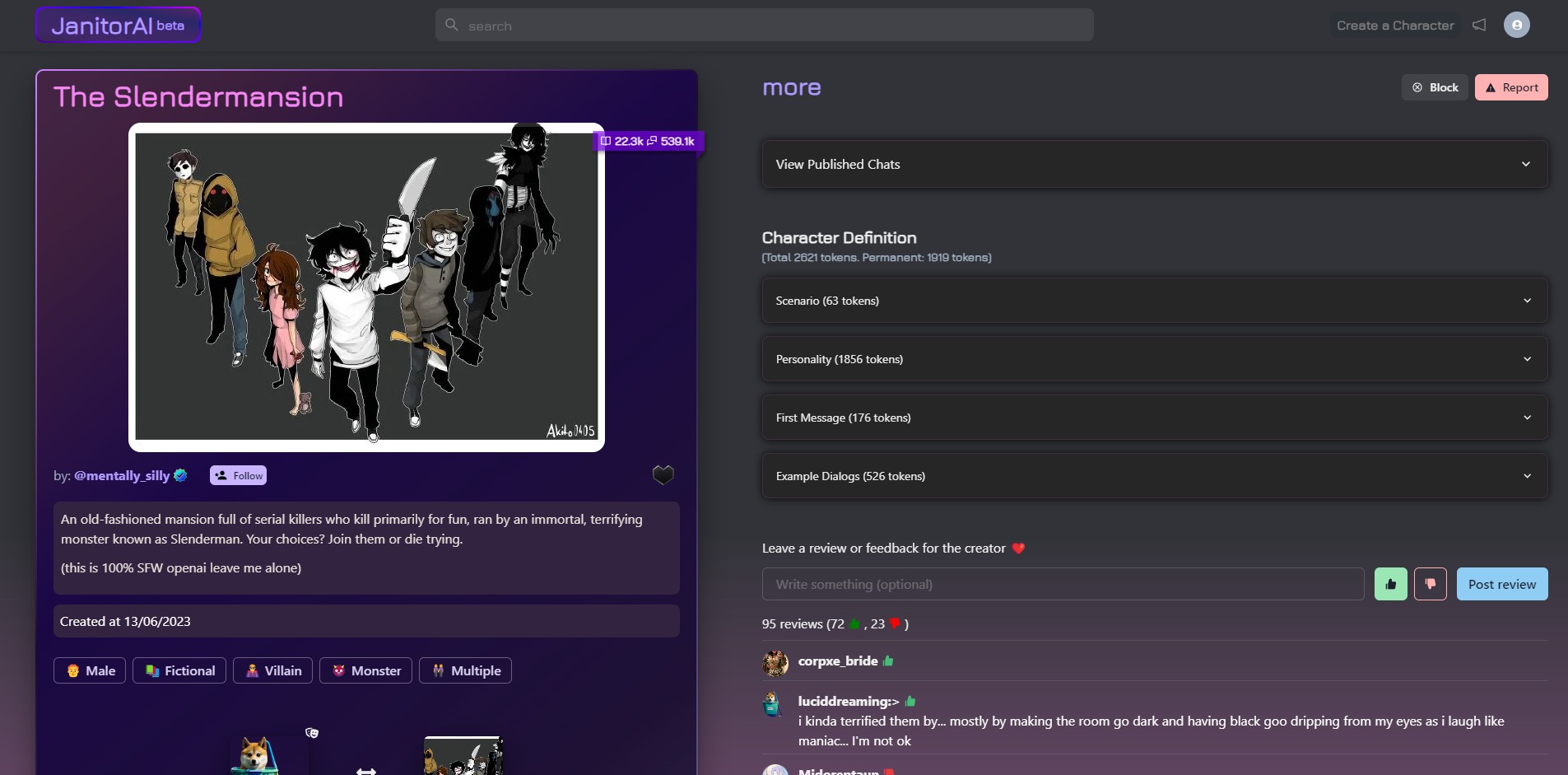Viewport: 1568px width, 775px height.
Task: Report this character
Action: tap(1511, 87)
